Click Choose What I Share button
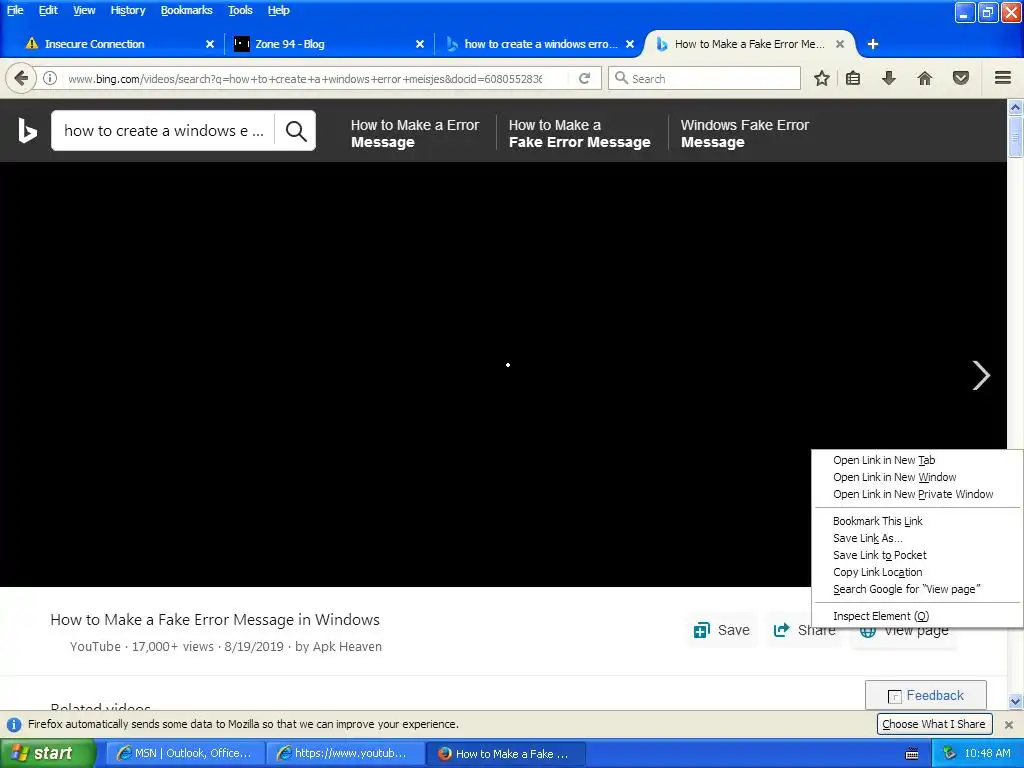 [x=934, y=724]
